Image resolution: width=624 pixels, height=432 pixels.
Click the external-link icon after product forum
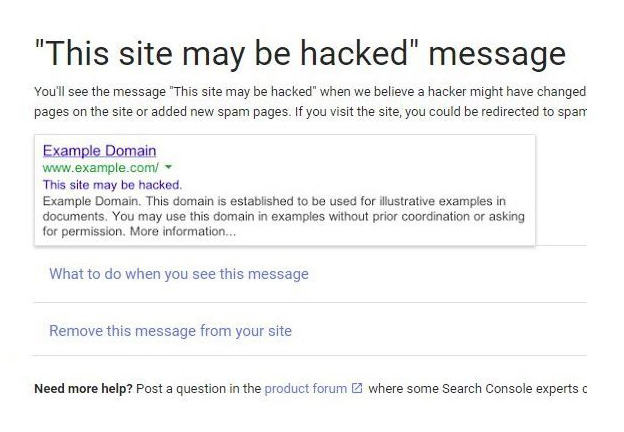click(x=357, y=388)
